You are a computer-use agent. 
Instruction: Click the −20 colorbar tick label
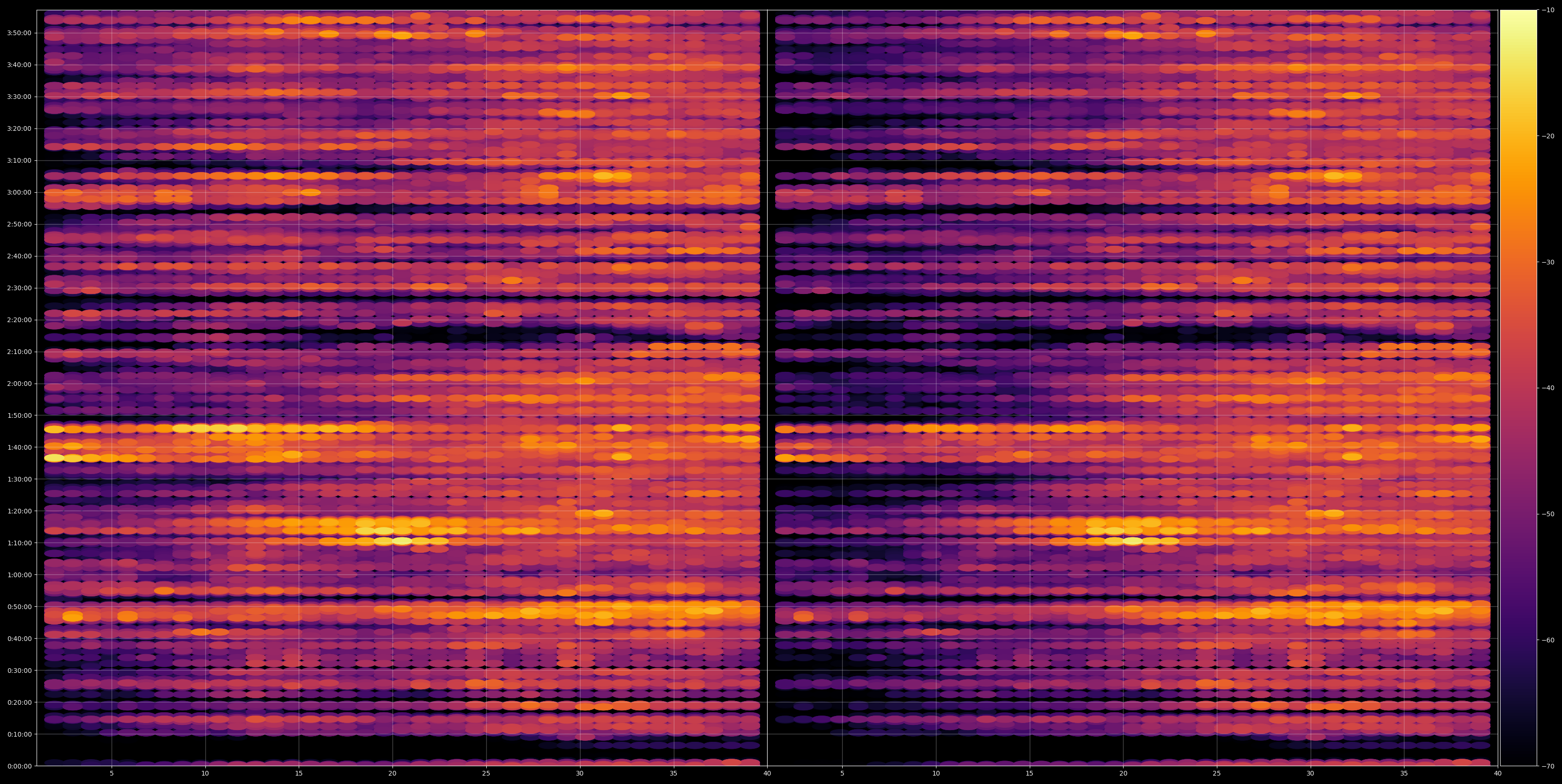(1547, 136)
